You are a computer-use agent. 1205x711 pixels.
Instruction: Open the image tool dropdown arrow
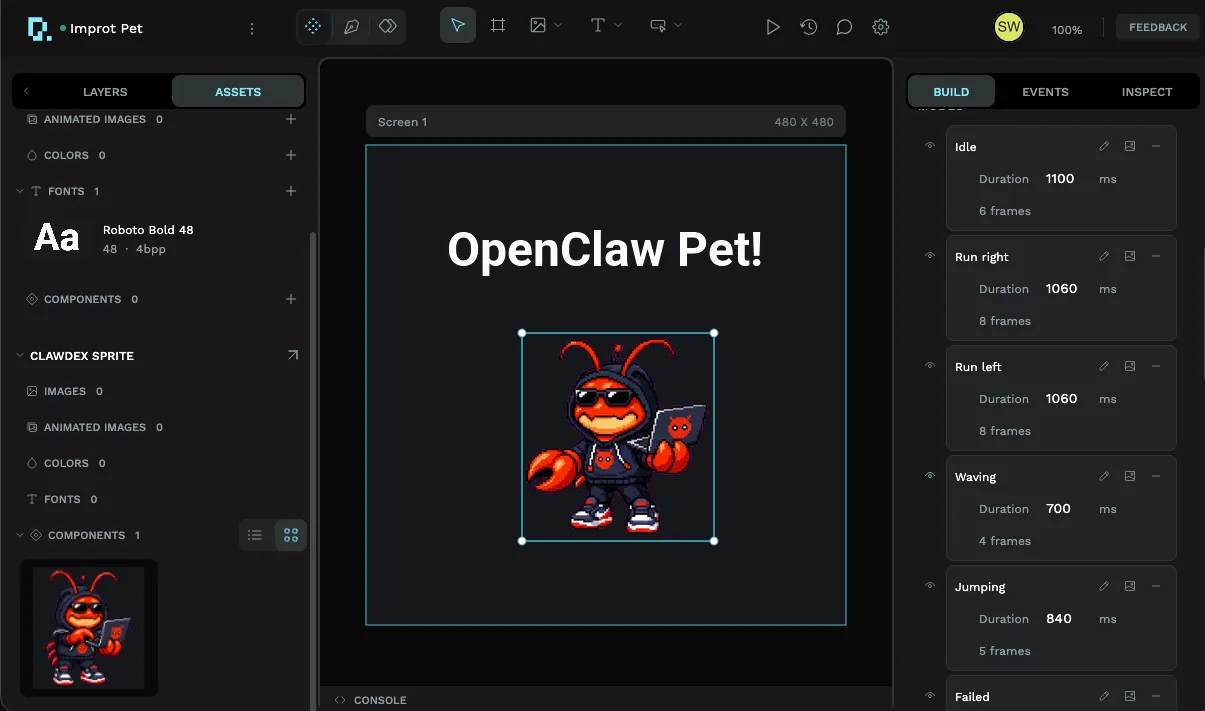558,25
